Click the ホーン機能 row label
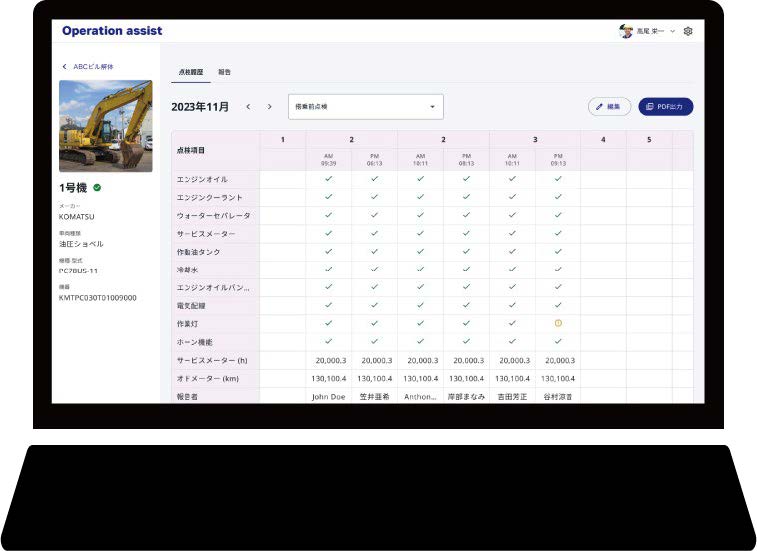The image size is (757, 551). (194, 342)
